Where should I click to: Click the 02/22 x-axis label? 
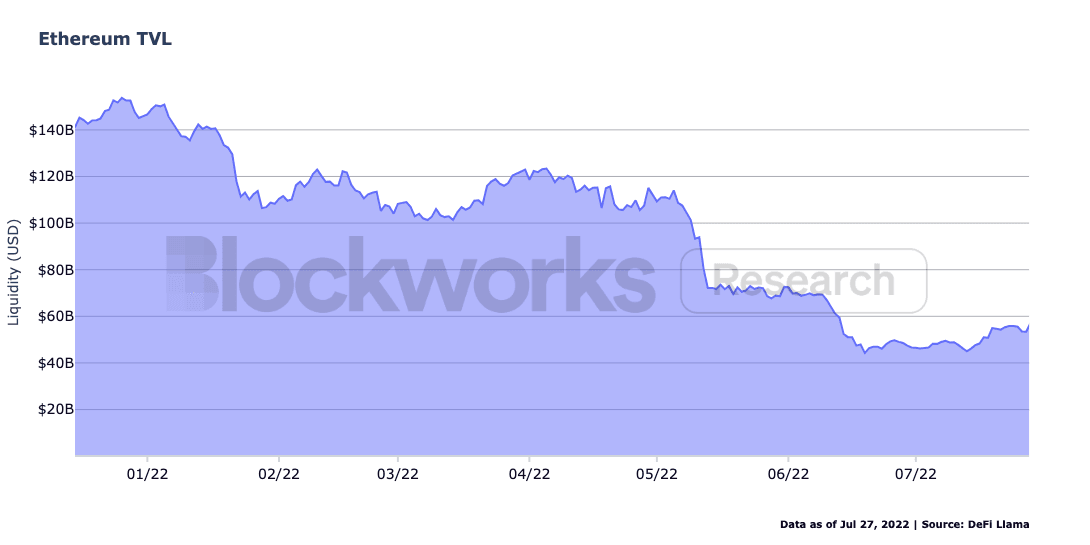click(279, 473)
